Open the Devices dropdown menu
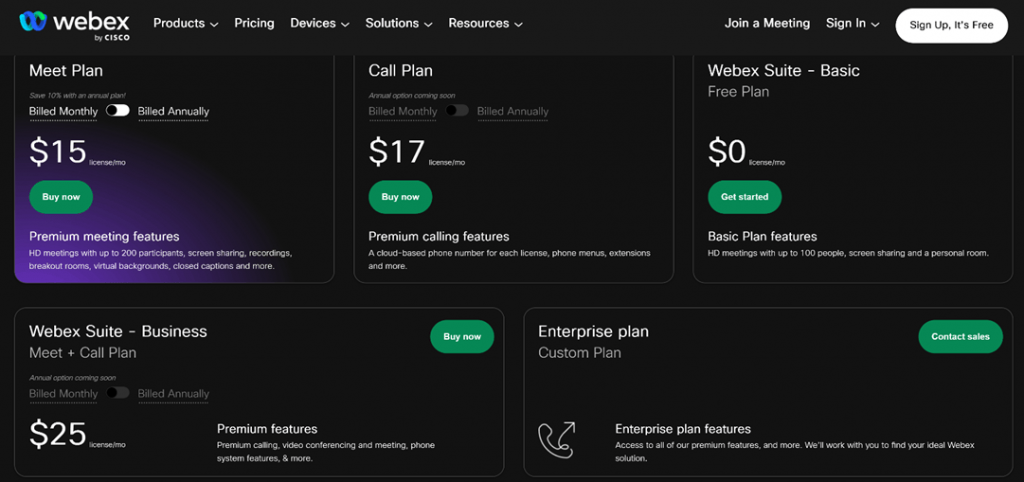 click(320, 23)
